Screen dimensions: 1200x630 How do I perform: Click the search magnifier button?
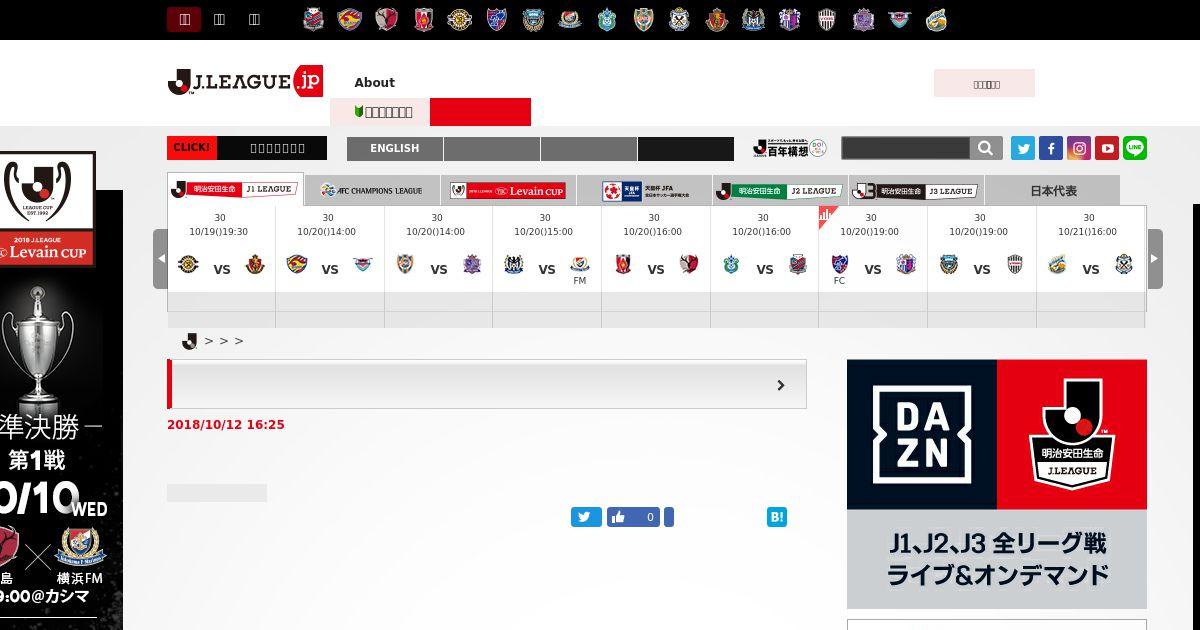point(985,148)
